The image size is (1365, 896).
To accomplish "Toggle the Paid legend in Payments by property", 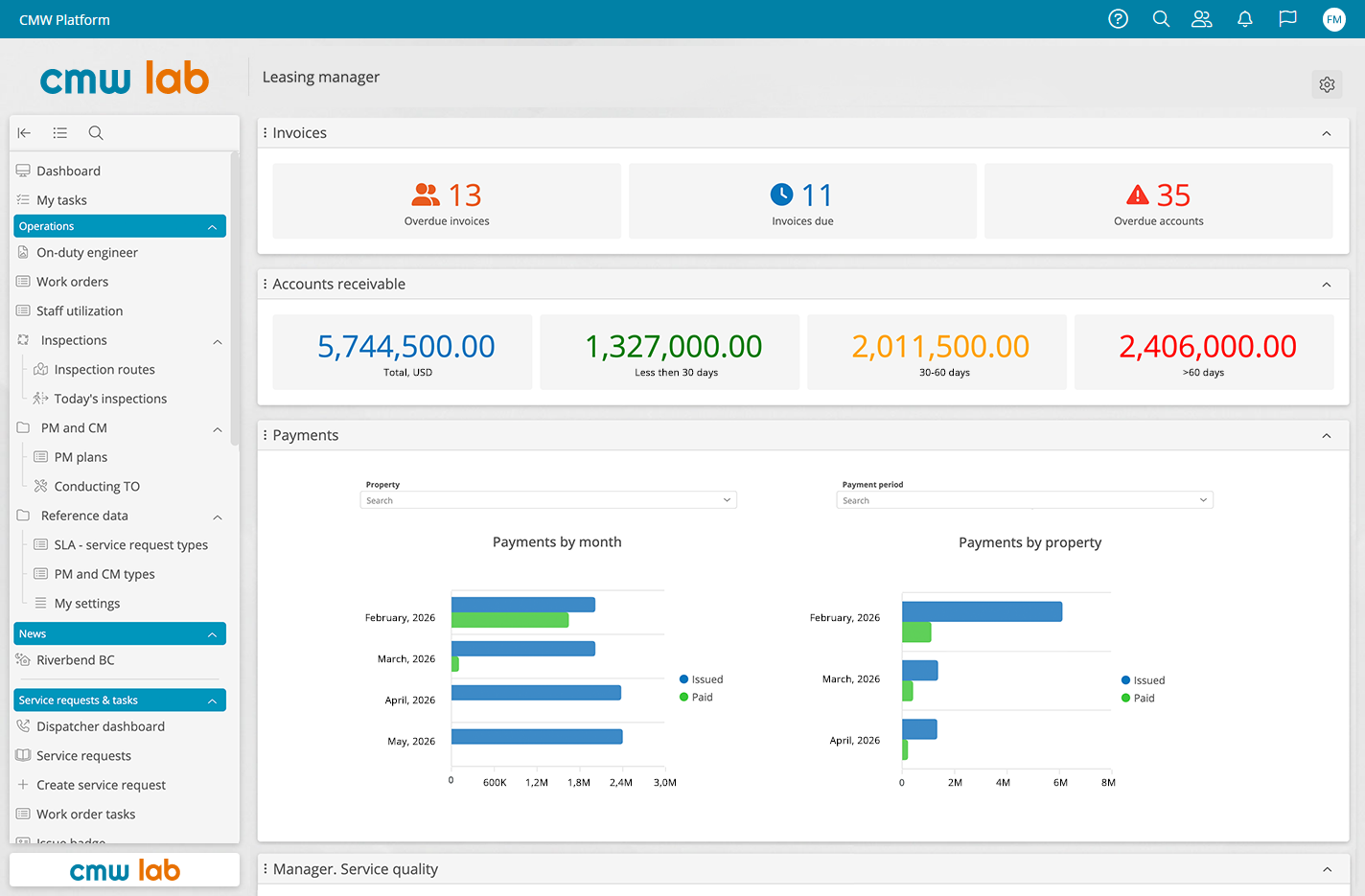I will [x=1138, y=698].
